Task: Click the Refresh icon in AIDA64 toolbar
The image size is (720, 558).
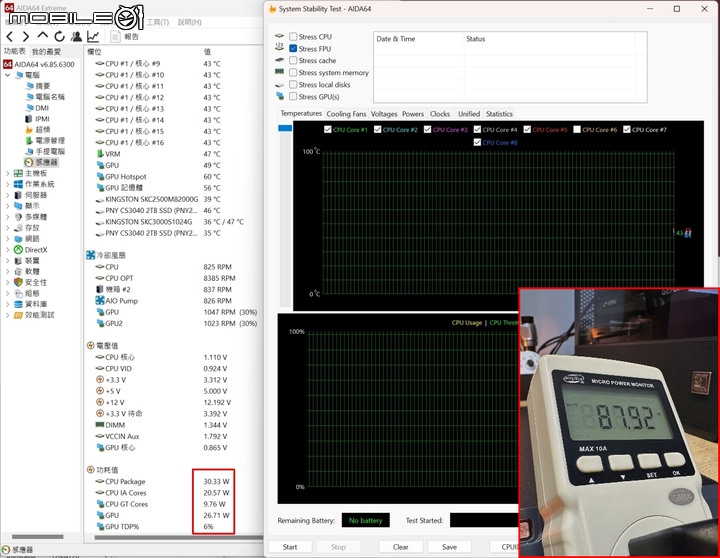Action: coord(59,36)
